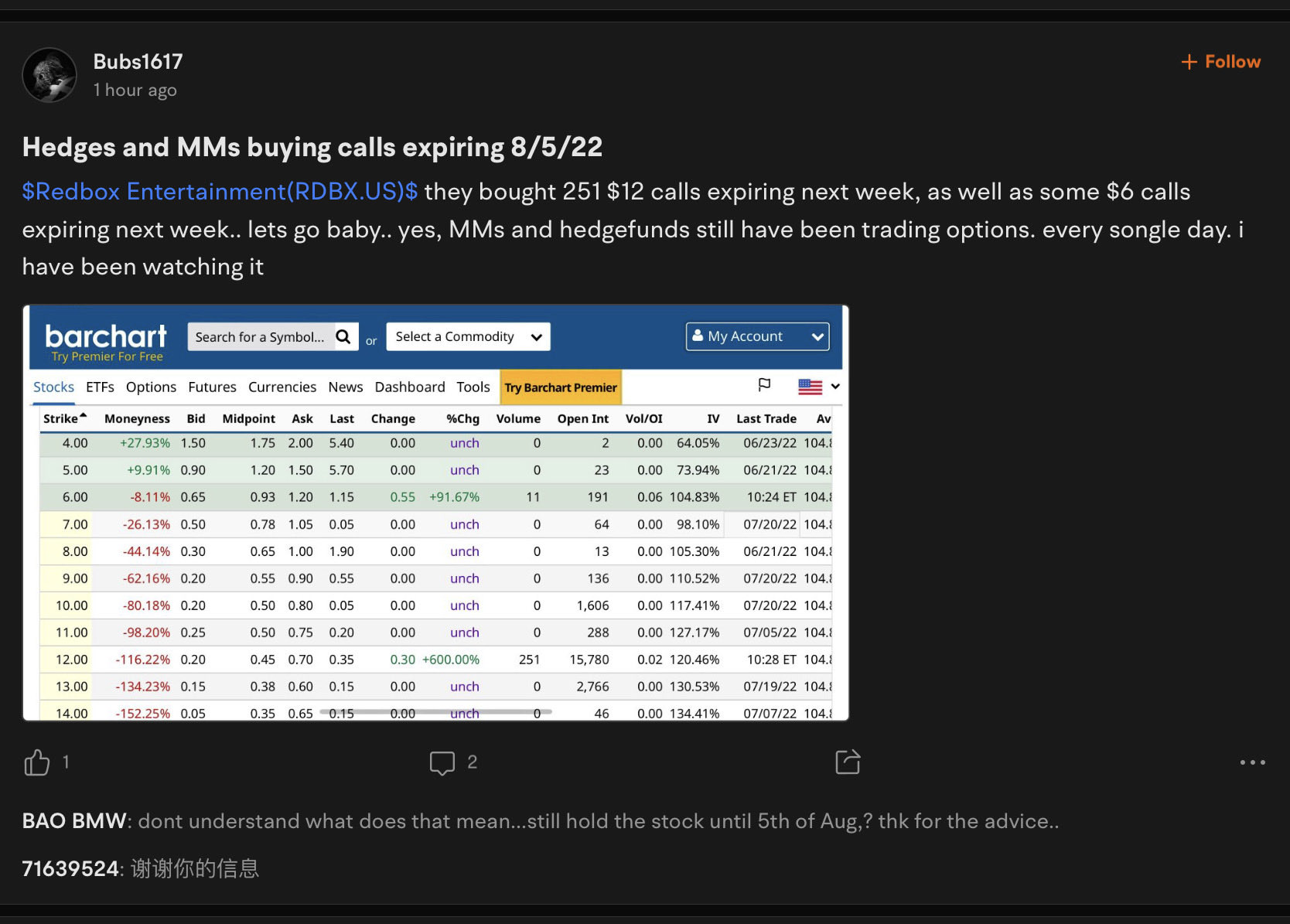Click the search magnifier icon on barchart
This screenshot has width=1290, height=924.
click(x=343, y=336)
